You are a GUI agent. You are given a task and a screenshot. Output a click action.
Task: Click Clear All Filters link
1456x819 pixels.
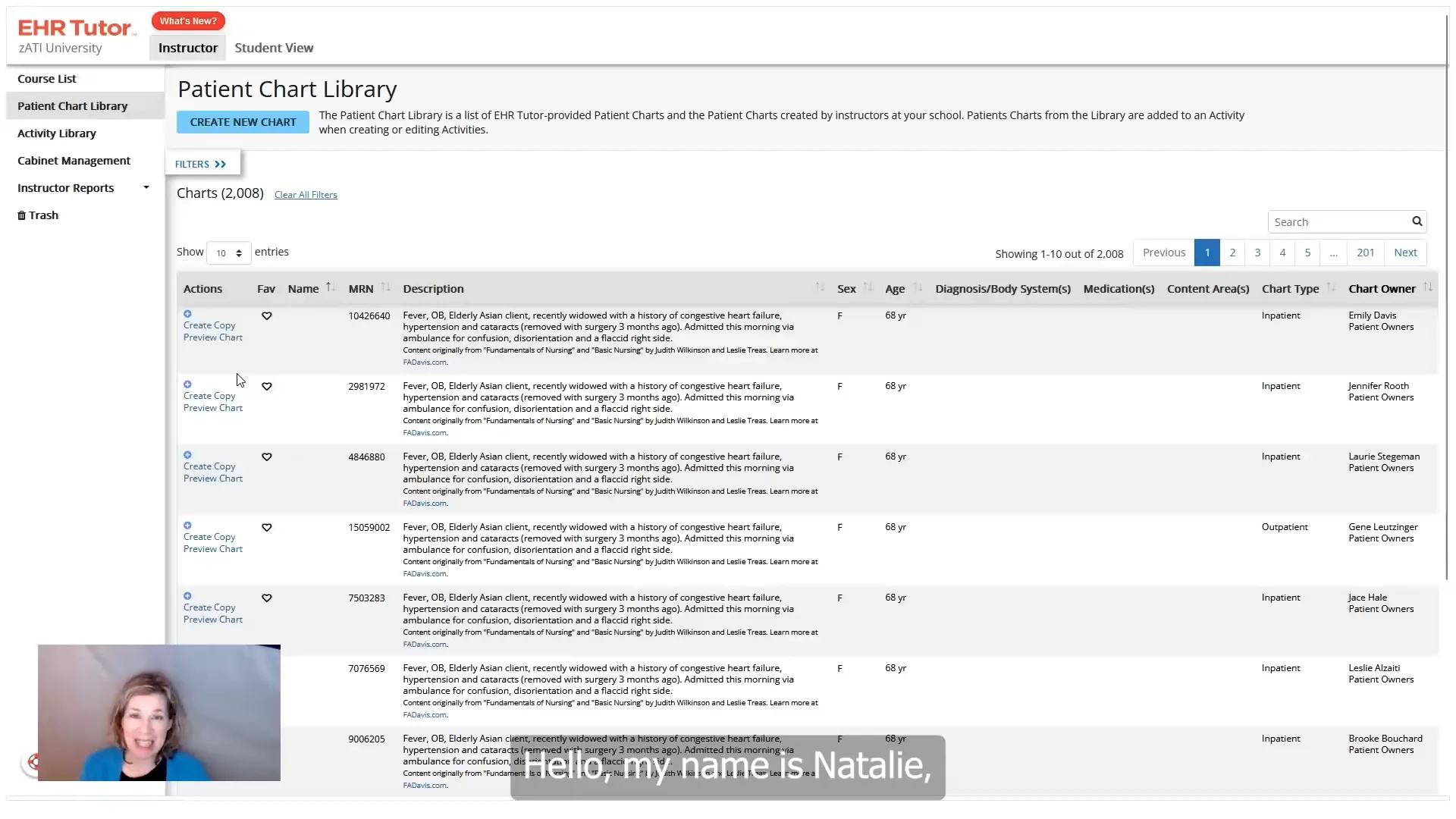pos(306,195)
